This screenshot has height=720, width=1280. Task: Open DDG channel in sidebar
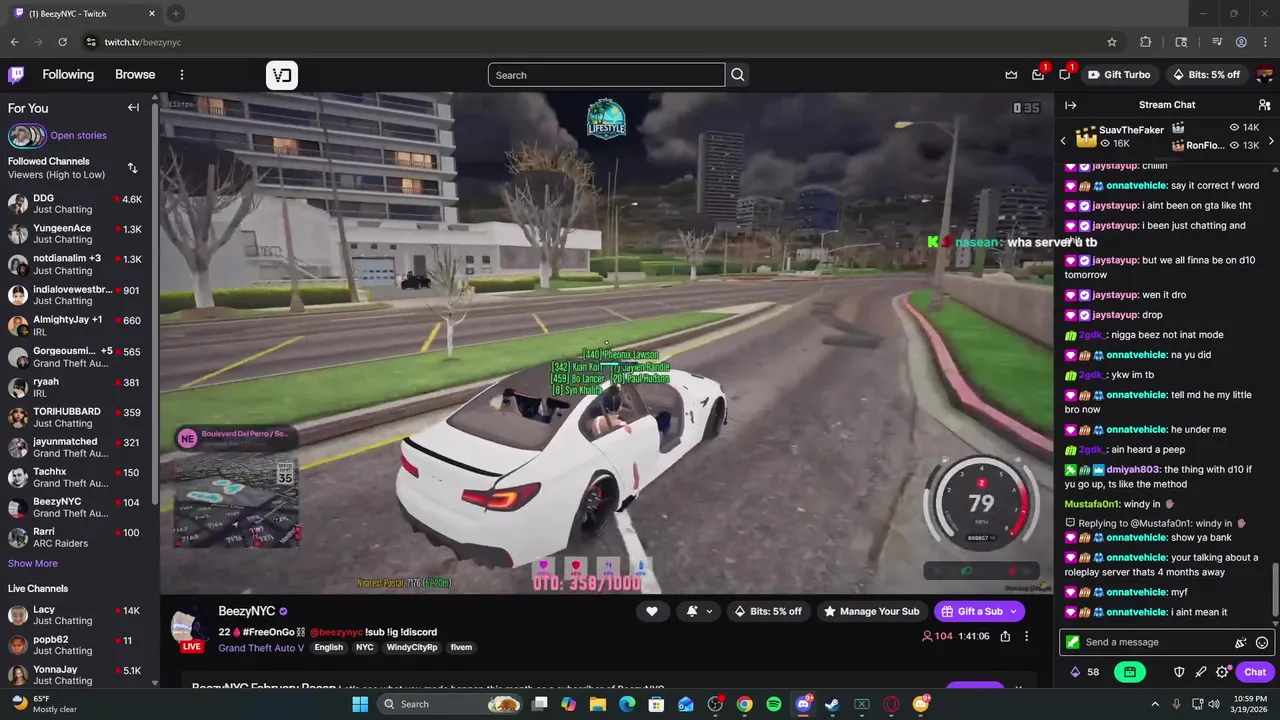(x=76, y=204)
